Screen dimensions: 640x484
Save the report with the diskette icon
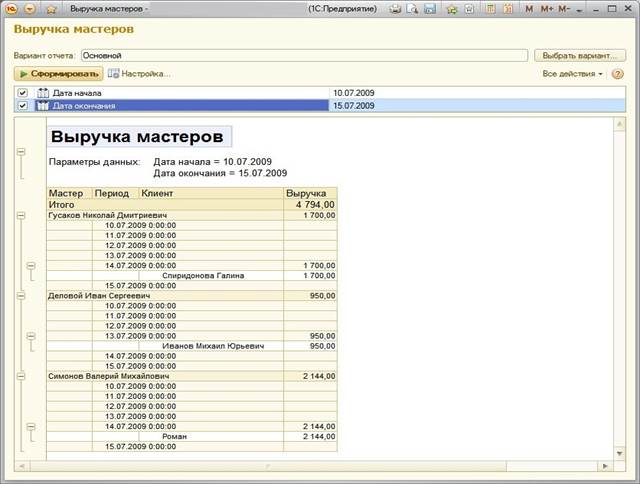click(x=430, y=9)
